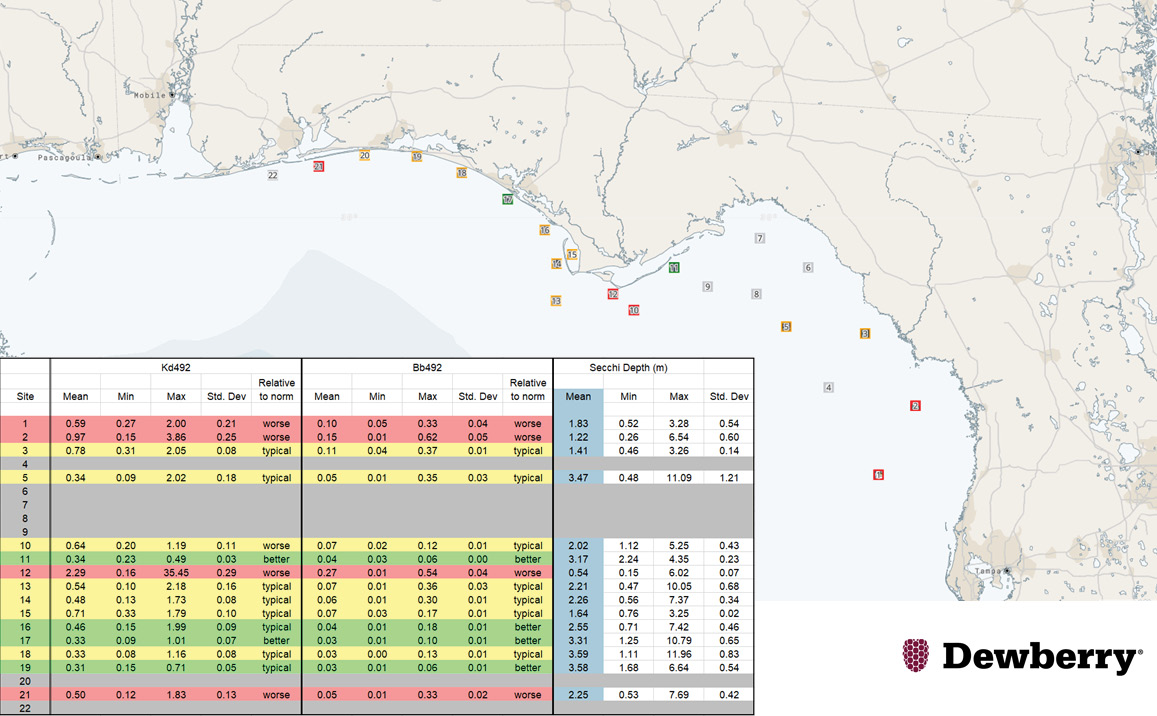Select red site marker 21 near the western shore
Screen dimensions: 1157x716
(318, 167)
